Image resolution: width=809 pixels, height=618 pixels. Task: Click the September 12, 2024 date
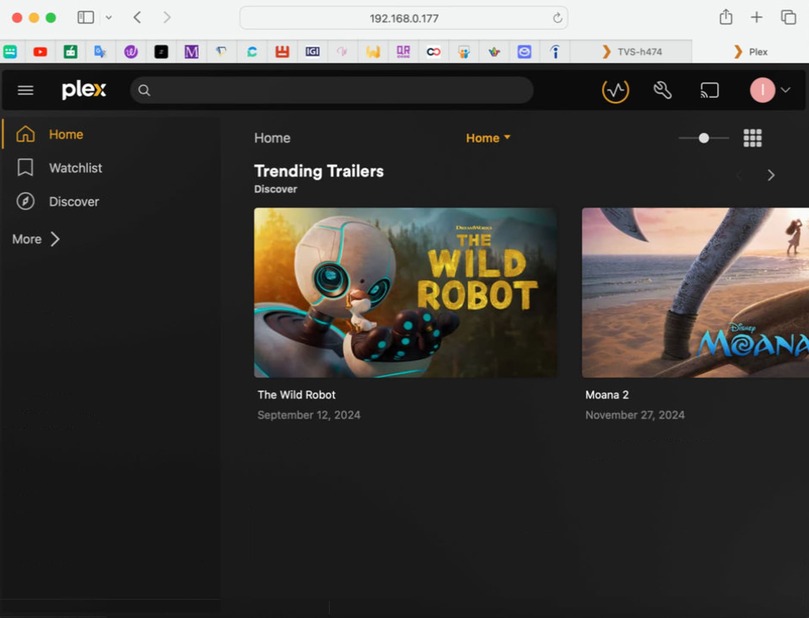coord(309,415)
